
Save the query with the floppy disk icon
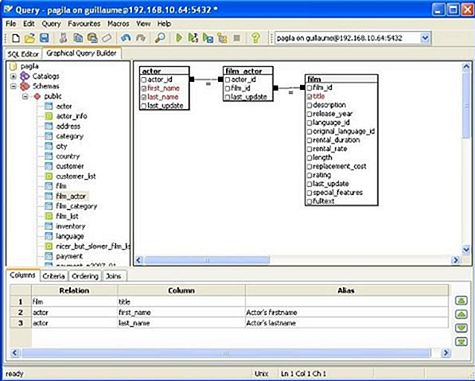point(44,38)
